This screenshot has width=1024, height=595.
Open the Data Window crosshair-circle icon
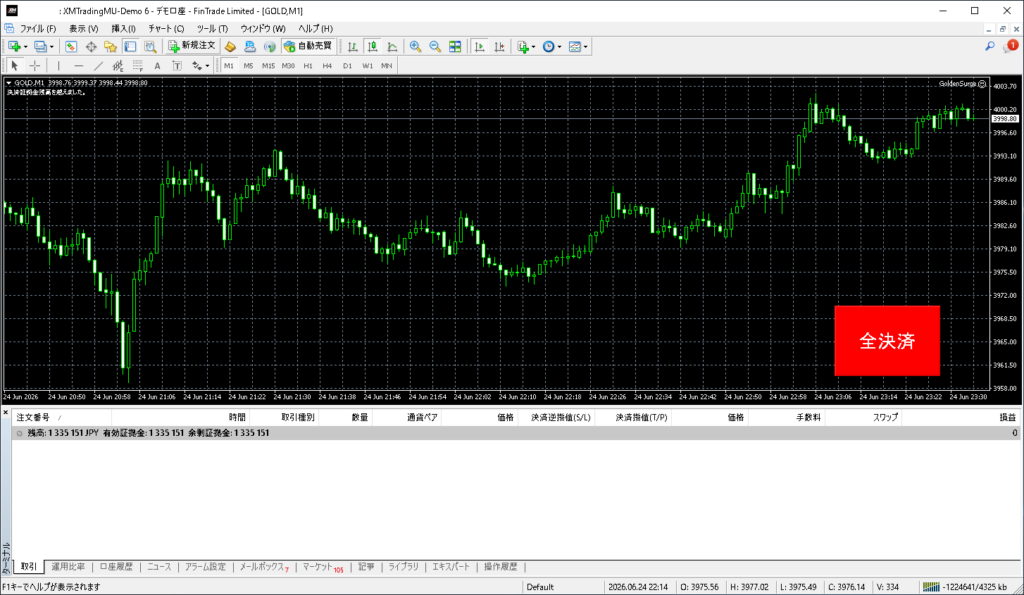pyautogui.click(x=91, y=46)
